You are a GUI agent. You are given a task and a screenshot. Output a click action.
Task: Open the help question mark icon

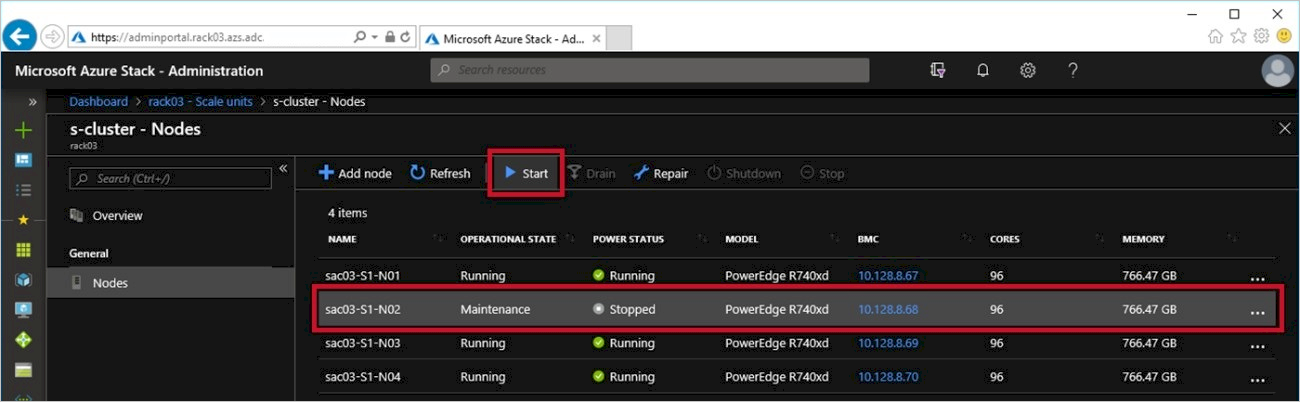(1072, 70)
